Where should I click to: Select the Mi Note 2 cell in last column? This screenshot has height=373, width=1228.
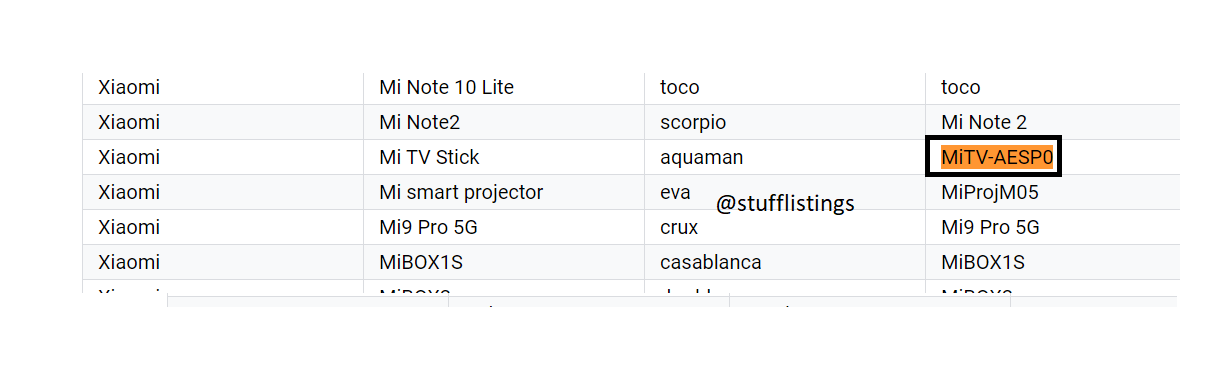pos(1053,122)
